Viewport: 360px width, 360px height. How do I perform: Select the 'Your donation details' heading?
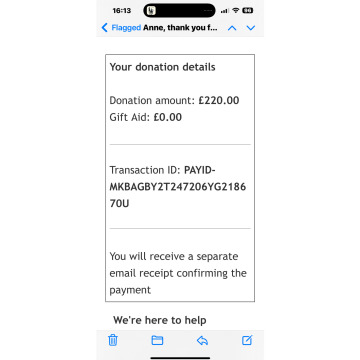click(x=162, y=67)
